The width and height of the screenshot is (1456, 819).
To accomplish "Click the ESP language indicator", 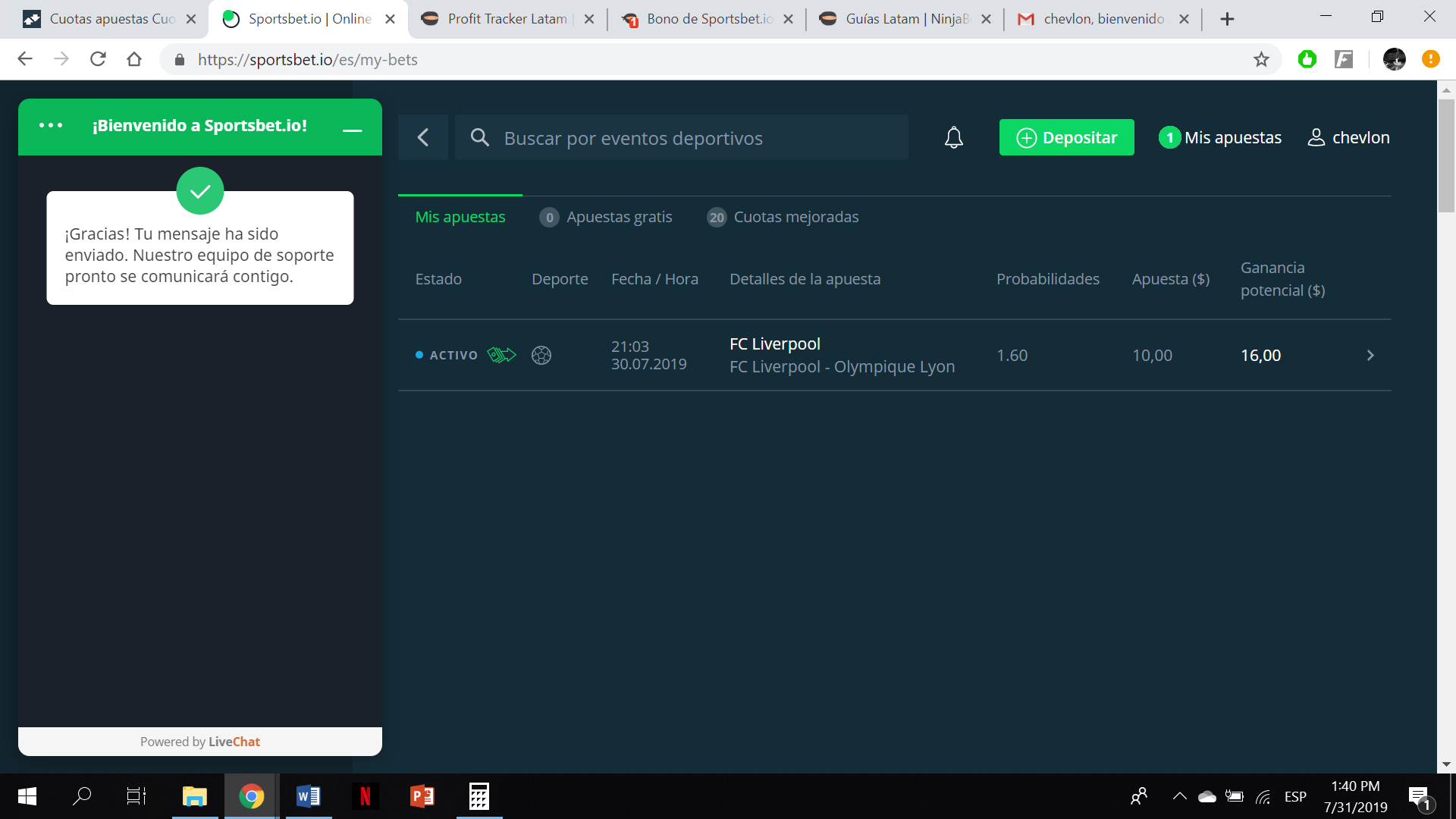I will pyautogui.click(x=1295, y=797).
